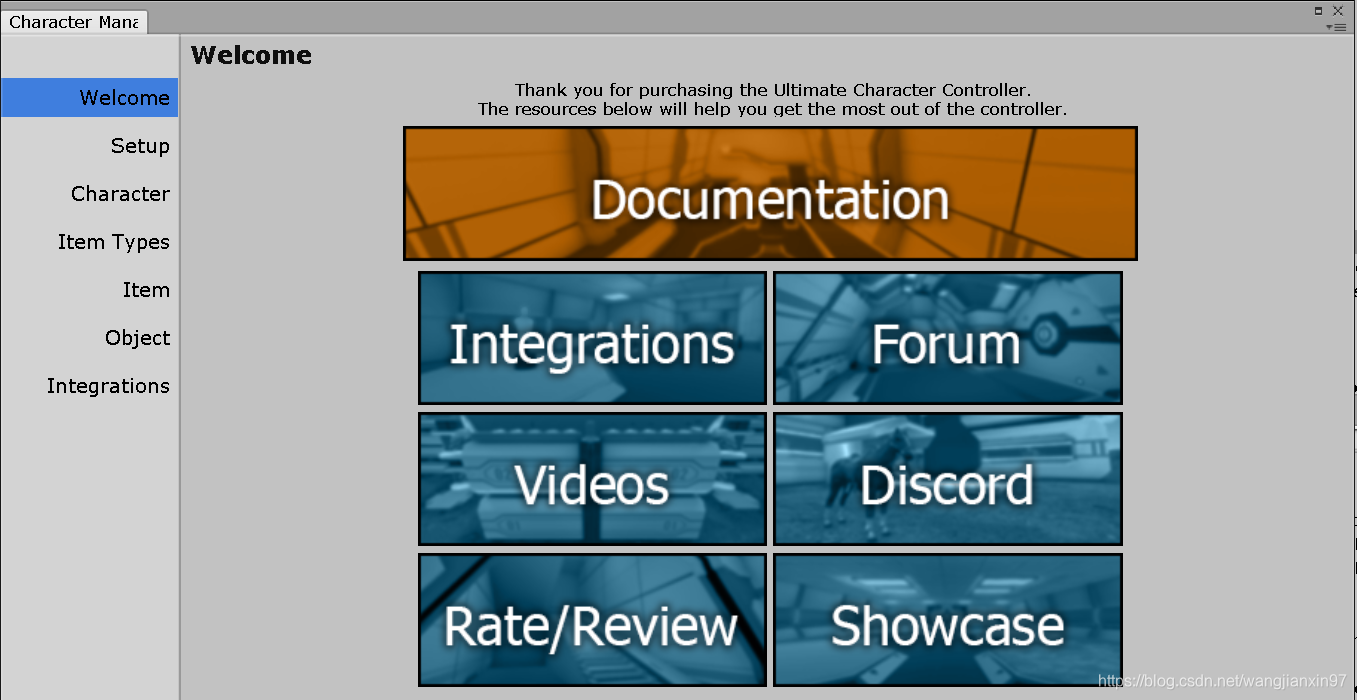Viewport: 1357px width, 700px height.
Task: Open the Videos tile
Action: point(592,479)
